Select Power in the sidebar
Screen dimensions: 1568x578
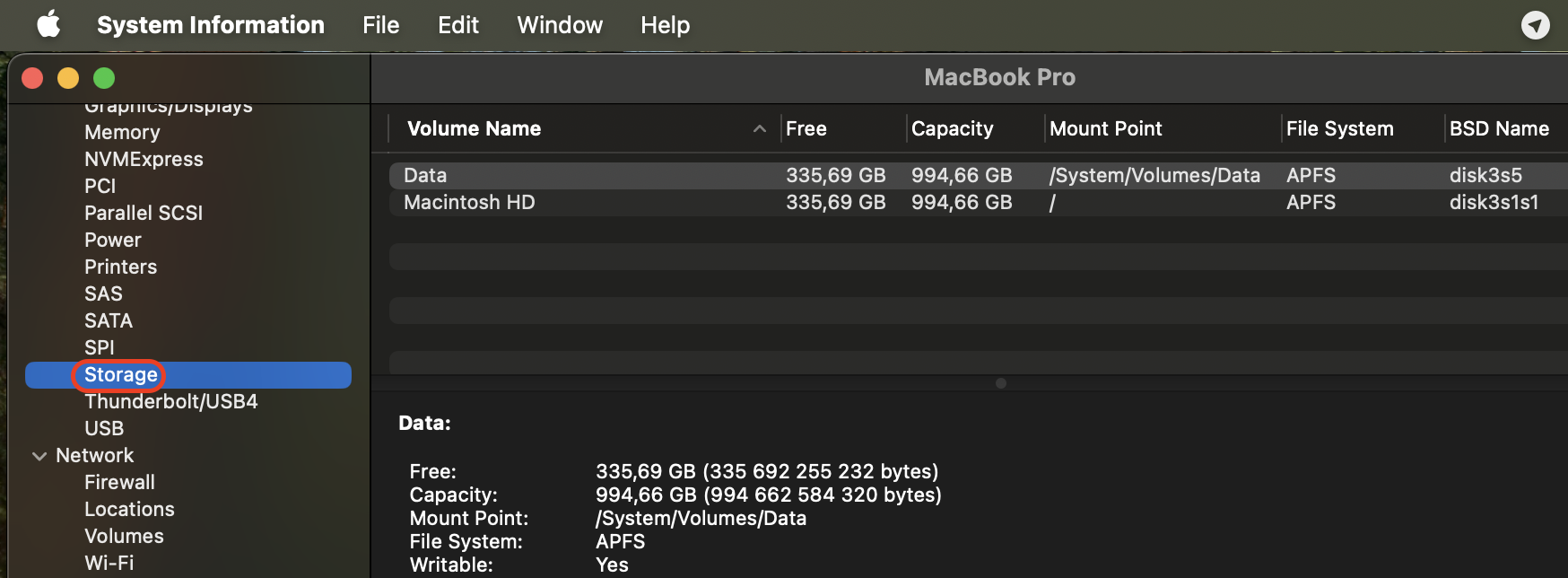[x=113, y=240]
